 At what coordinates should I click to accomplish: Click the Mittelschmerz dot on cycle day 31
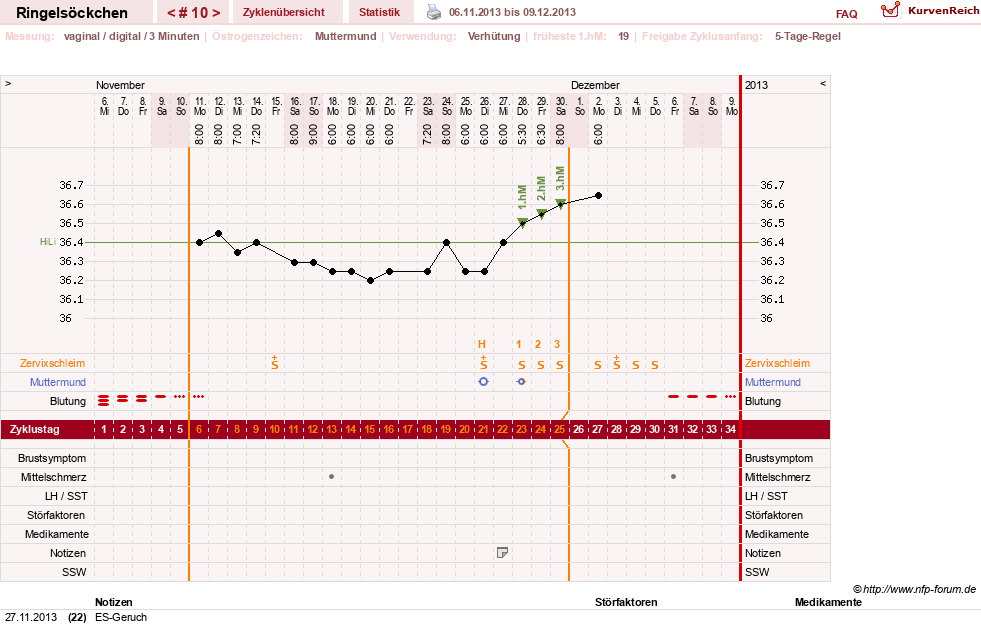[x=673, y=477]
